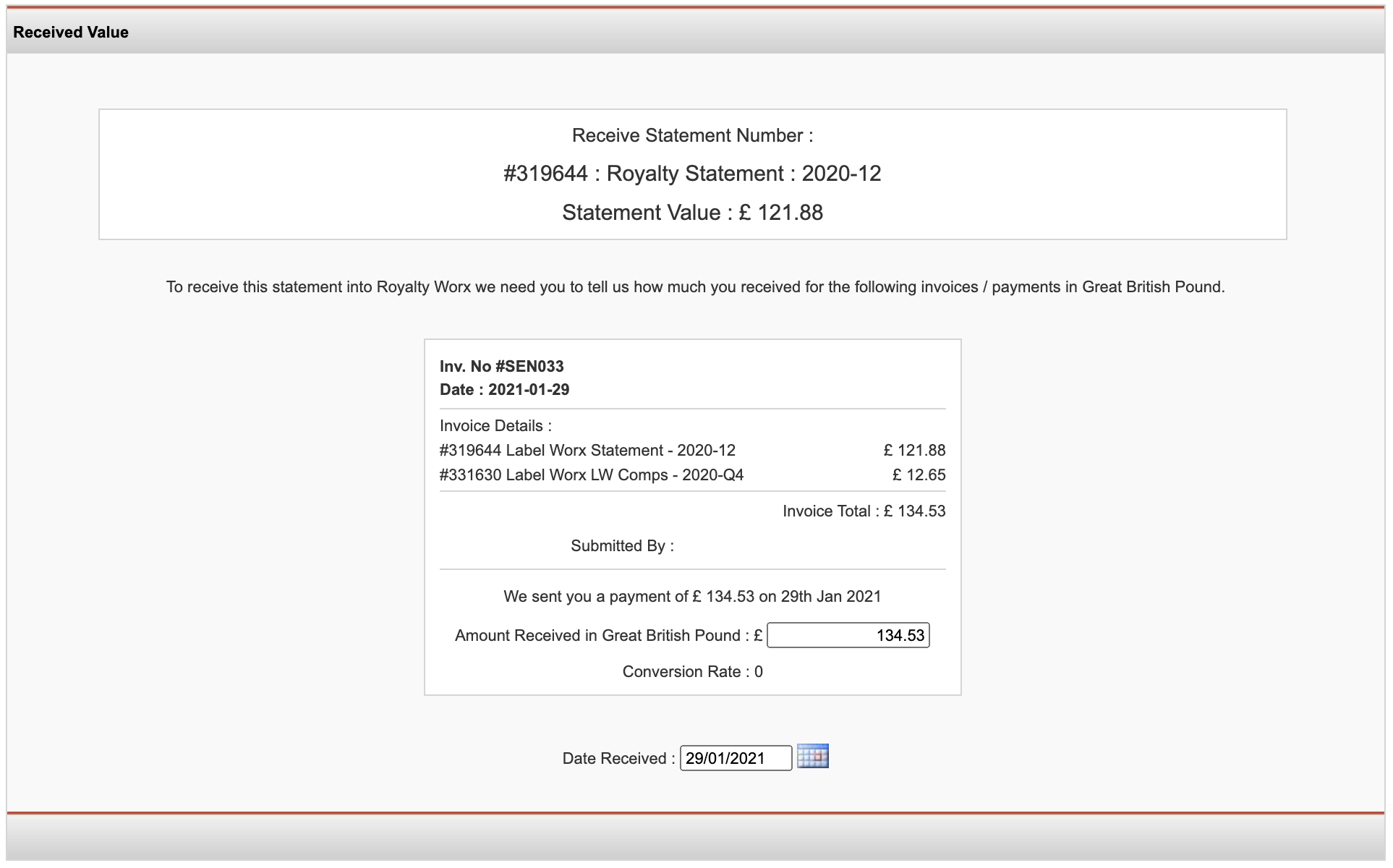The width and height of the screenshot is (1393, 868).
Task: Click 'Invoice Total : £ 134.53' text
Action: [x=864, y=511]
